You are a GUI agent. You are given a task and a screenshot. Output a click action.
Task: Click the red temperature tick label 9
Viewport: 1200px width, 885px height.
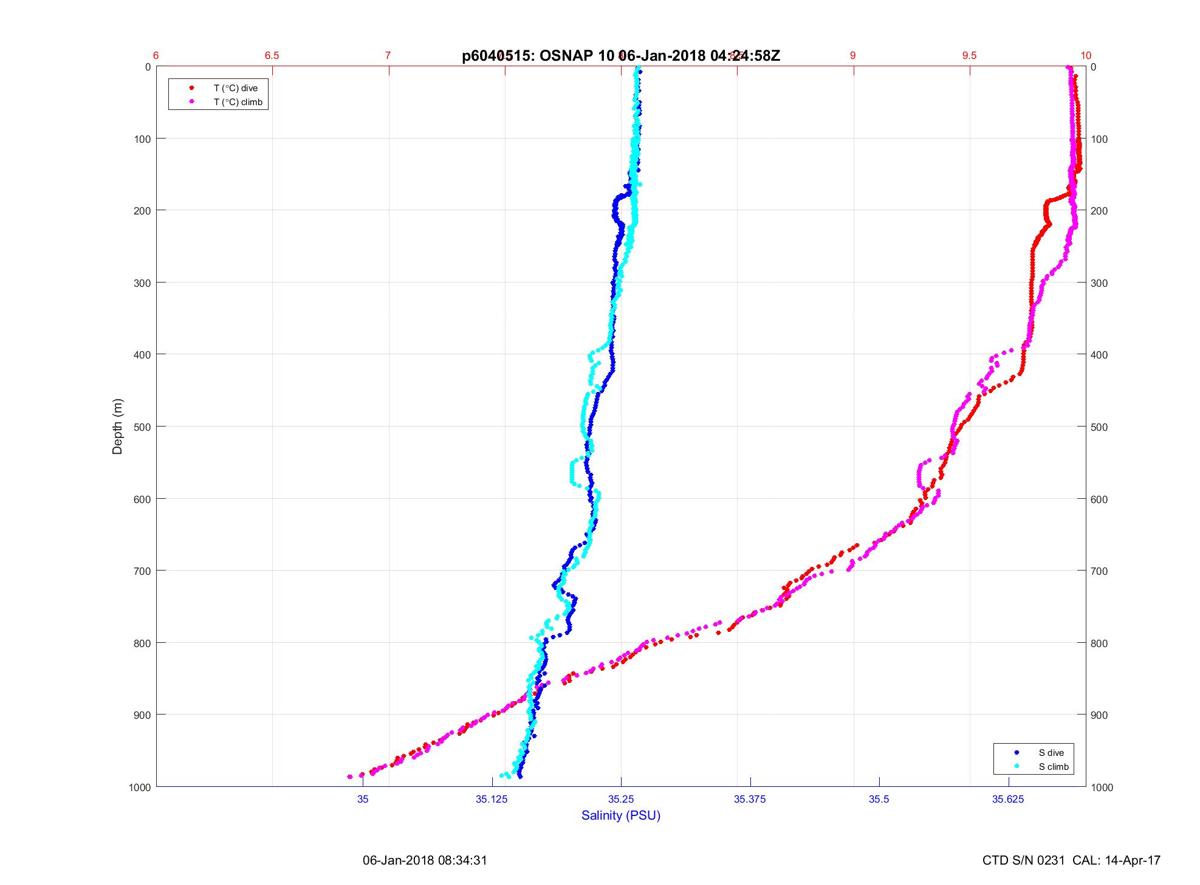coord(853,56)
